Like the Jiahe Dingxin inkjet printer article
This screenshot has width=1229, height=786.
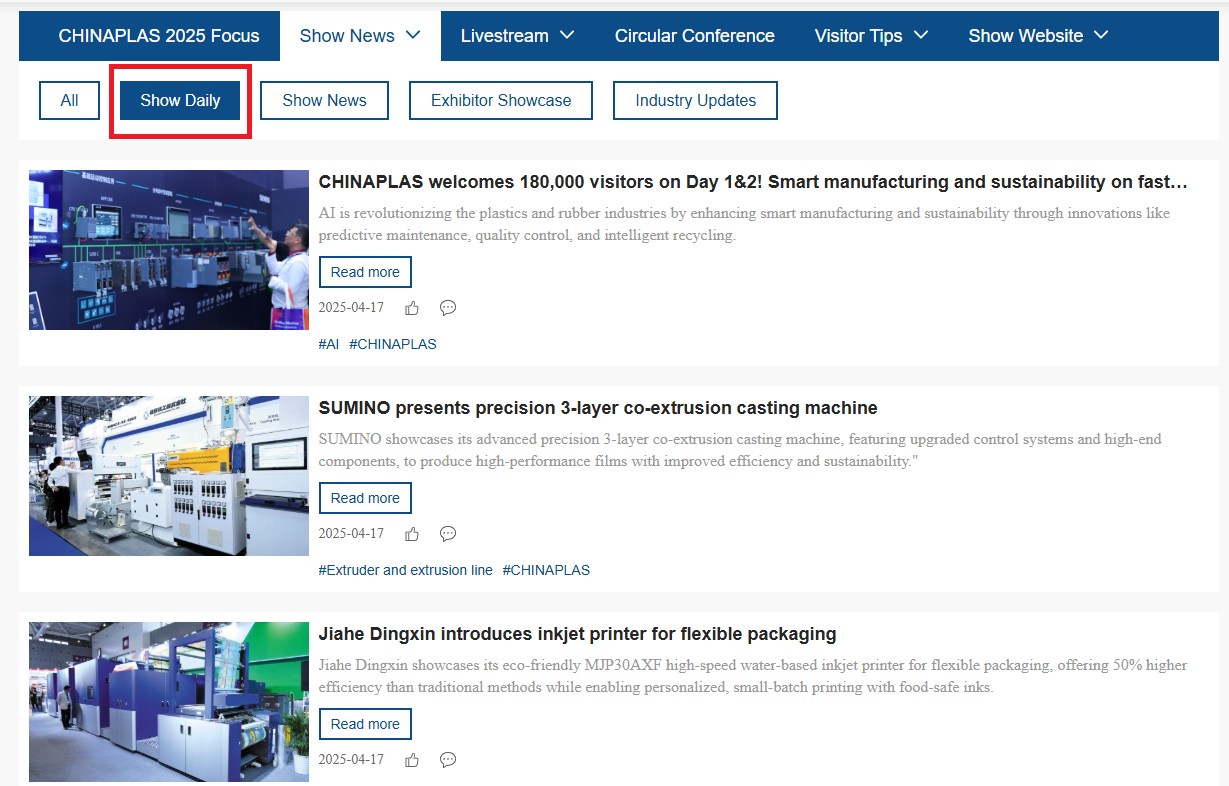(x=412, y=760)
